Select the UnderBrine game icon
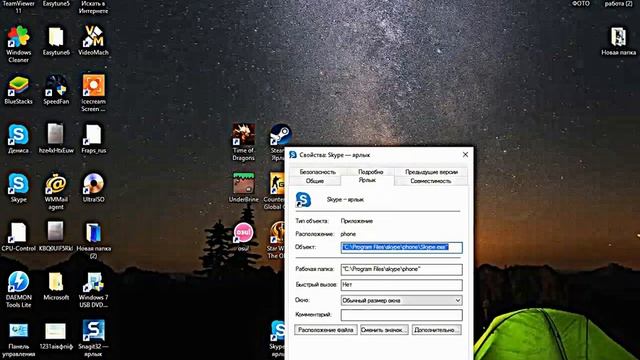This screenshot has height=360, width=640. point(244,183)
